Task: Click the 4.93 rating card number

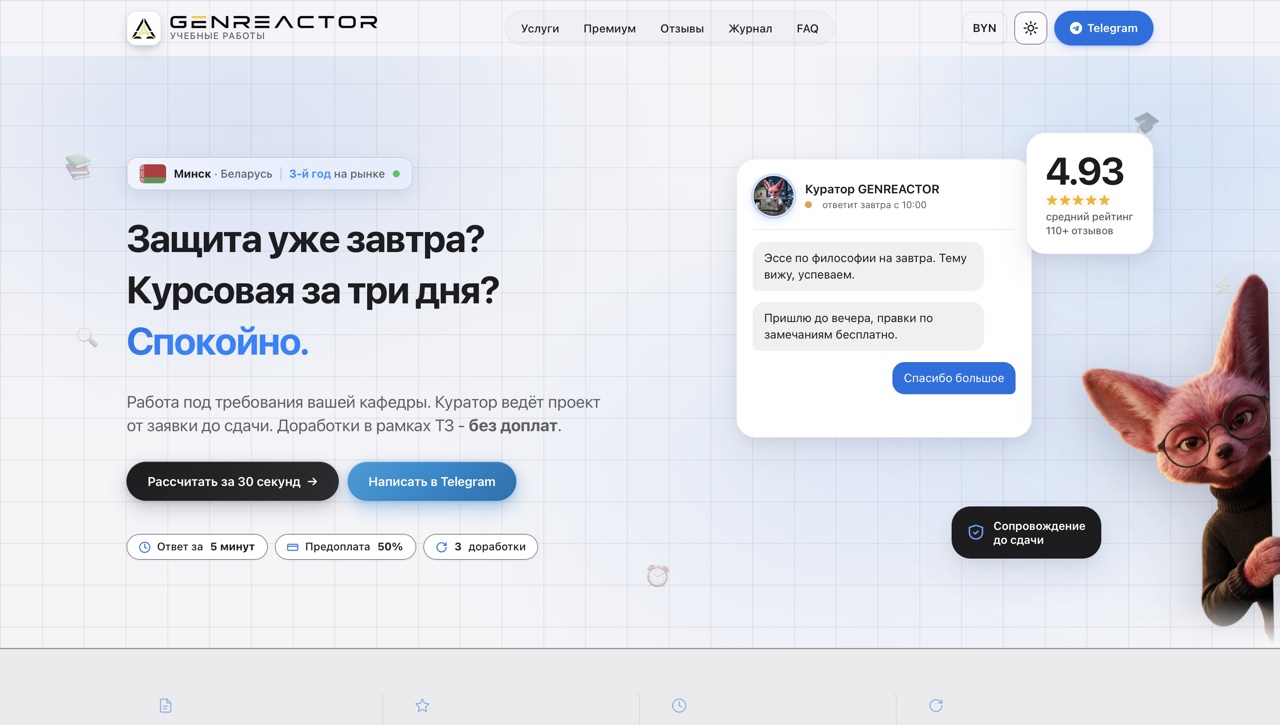Action: click(x=1085, y=171)
